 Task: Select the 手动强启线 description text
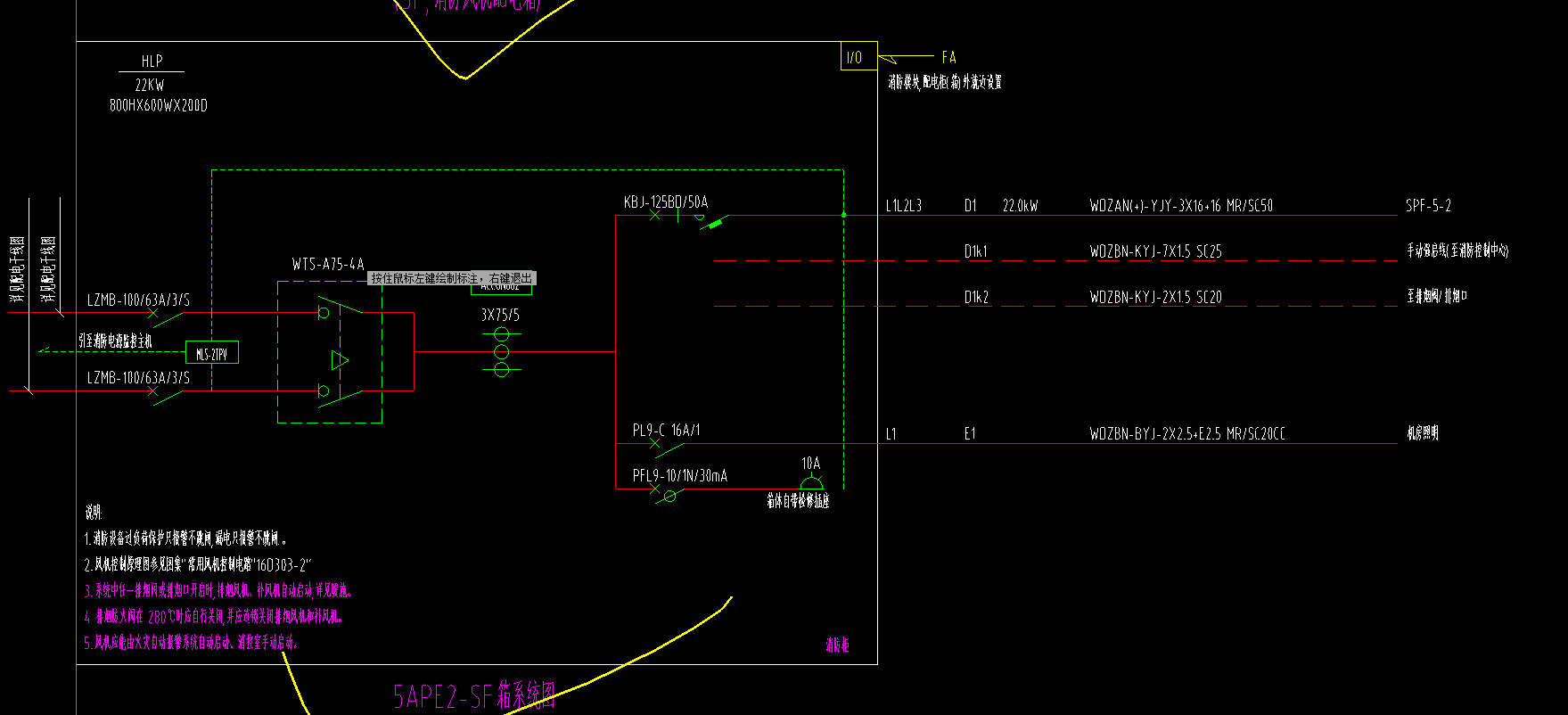(x=1457, y=251)
